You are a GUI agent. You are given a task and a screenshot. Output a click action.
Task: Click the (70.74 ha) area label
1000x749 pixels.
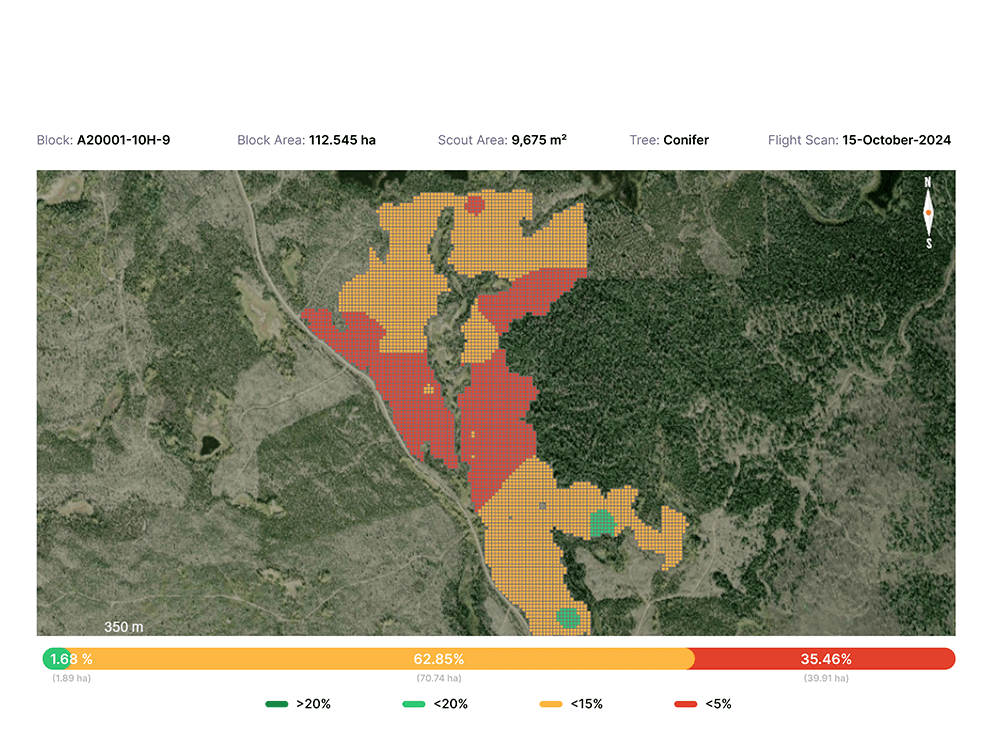438,679
